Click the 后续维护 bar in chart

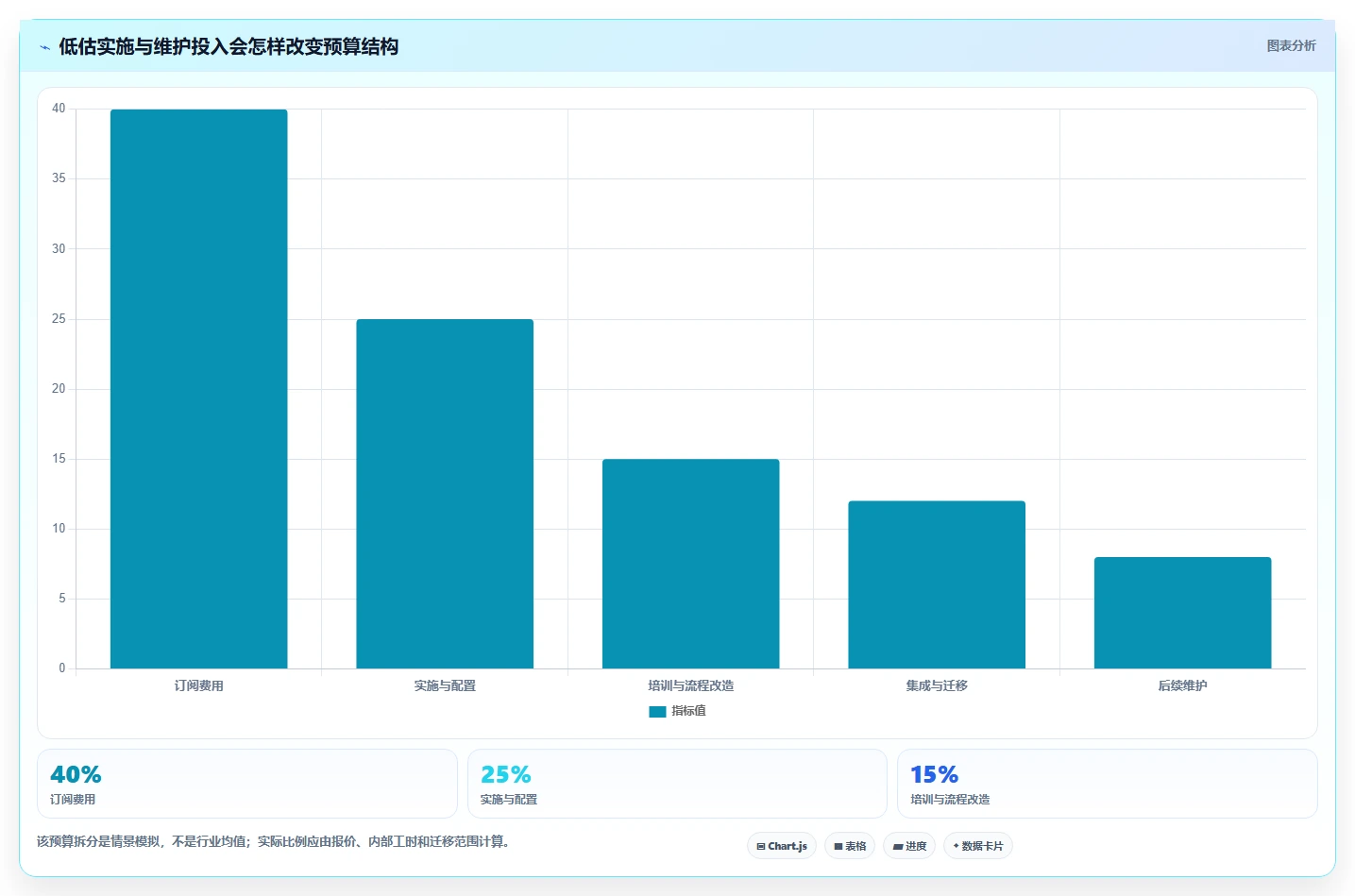click(1183, 613)
